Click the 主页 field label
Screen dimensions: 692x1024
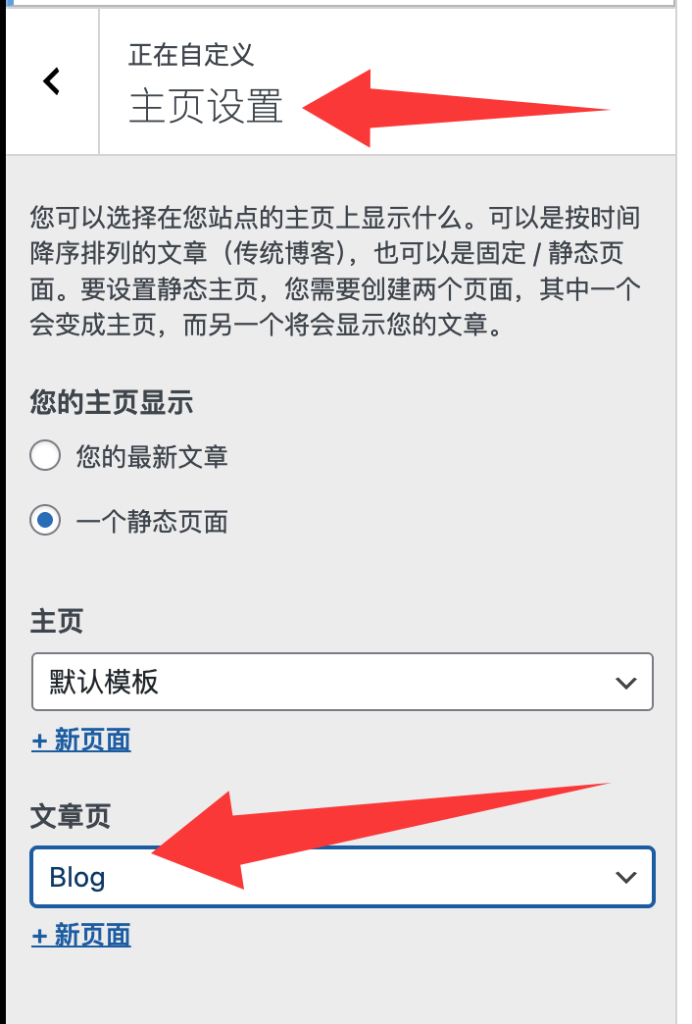point(57,621)
